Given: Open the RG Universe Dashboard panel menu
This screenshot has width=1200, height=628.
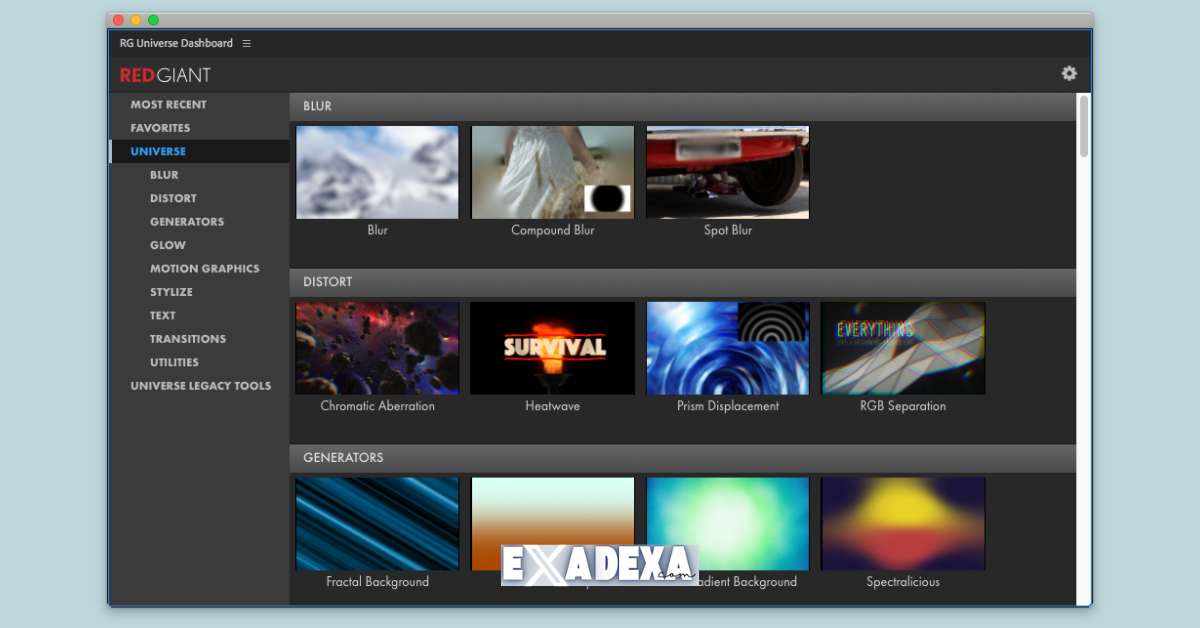Looking at the screenshot, I should [x=247, y=43].
